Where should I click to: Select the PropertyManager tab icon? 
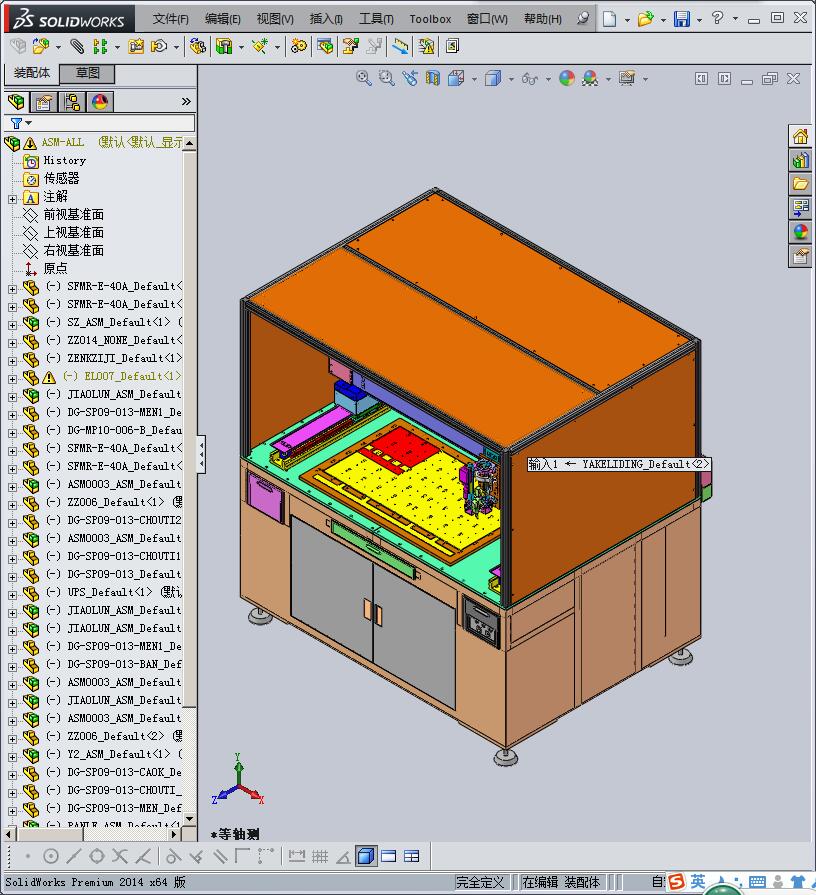[44, 102]
